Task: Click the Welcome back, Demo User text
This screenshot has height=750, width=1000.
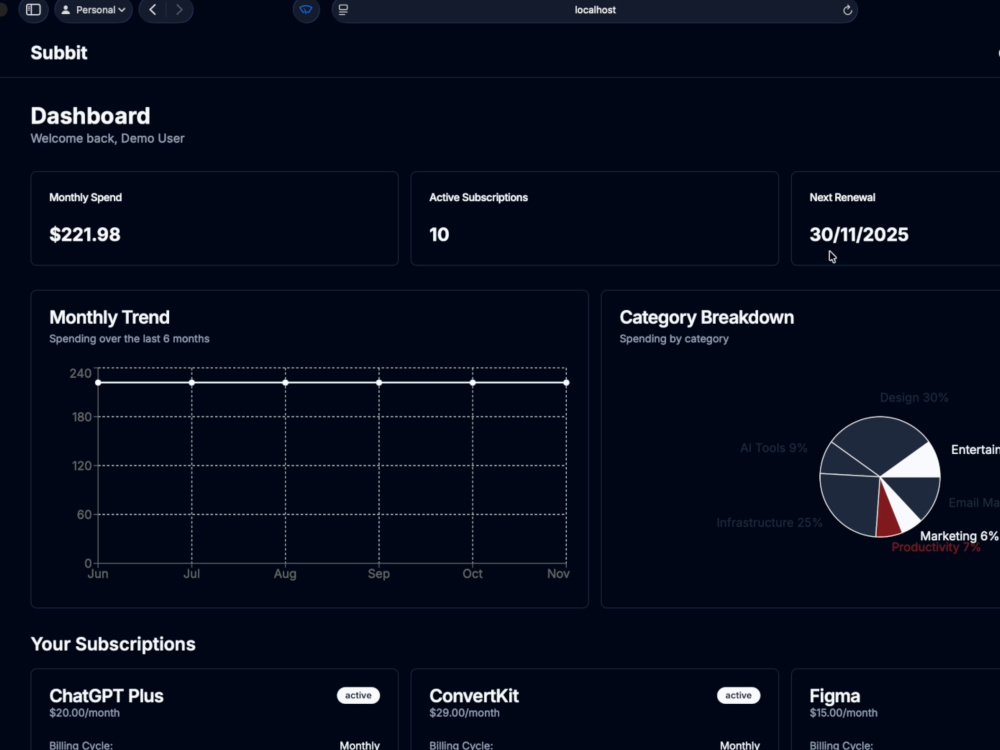Action: (x=107, y=138)
